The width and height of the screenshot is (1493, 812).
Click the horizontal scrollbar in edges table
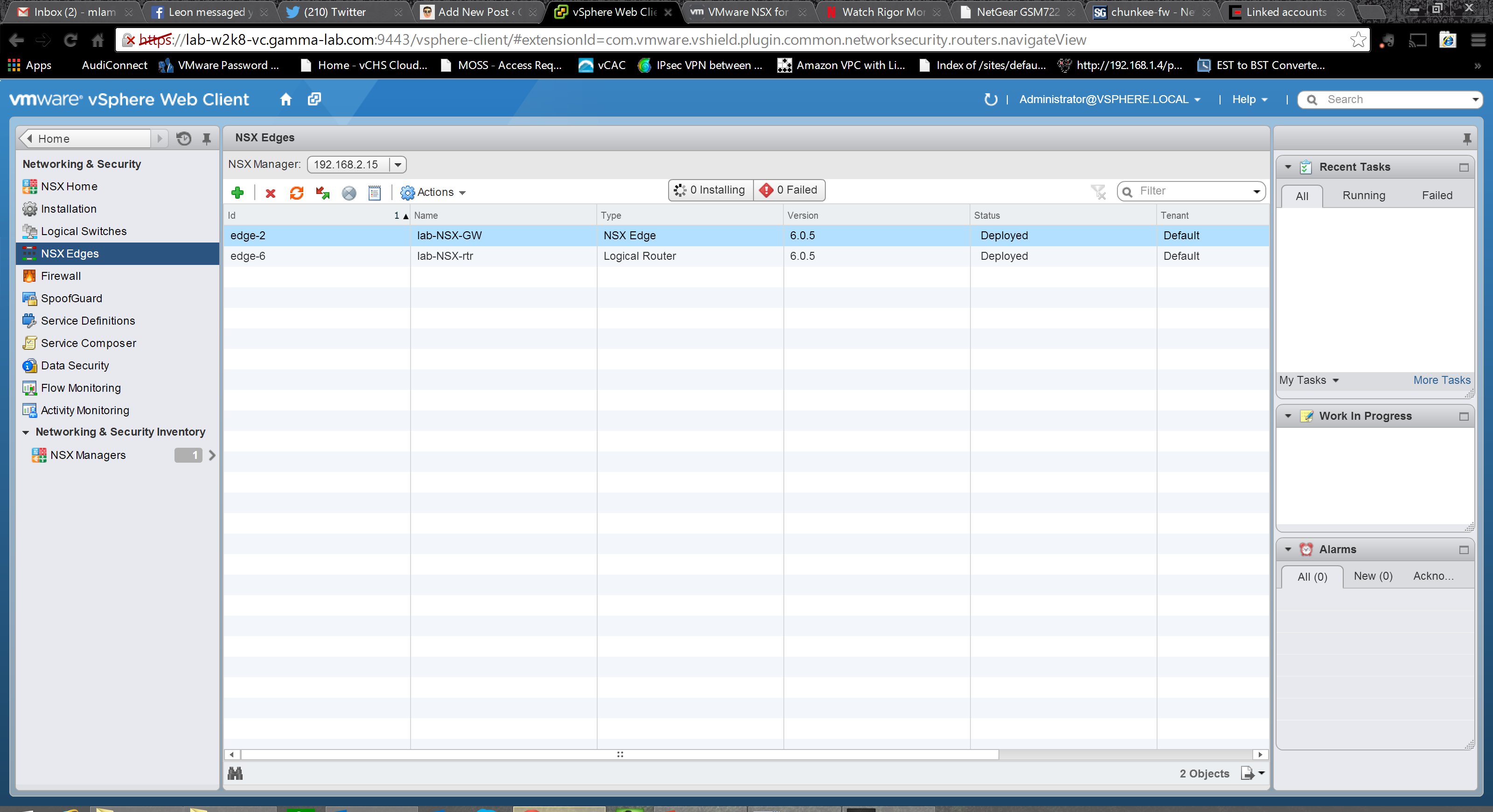pyautogui.click(x=620, y=754)
